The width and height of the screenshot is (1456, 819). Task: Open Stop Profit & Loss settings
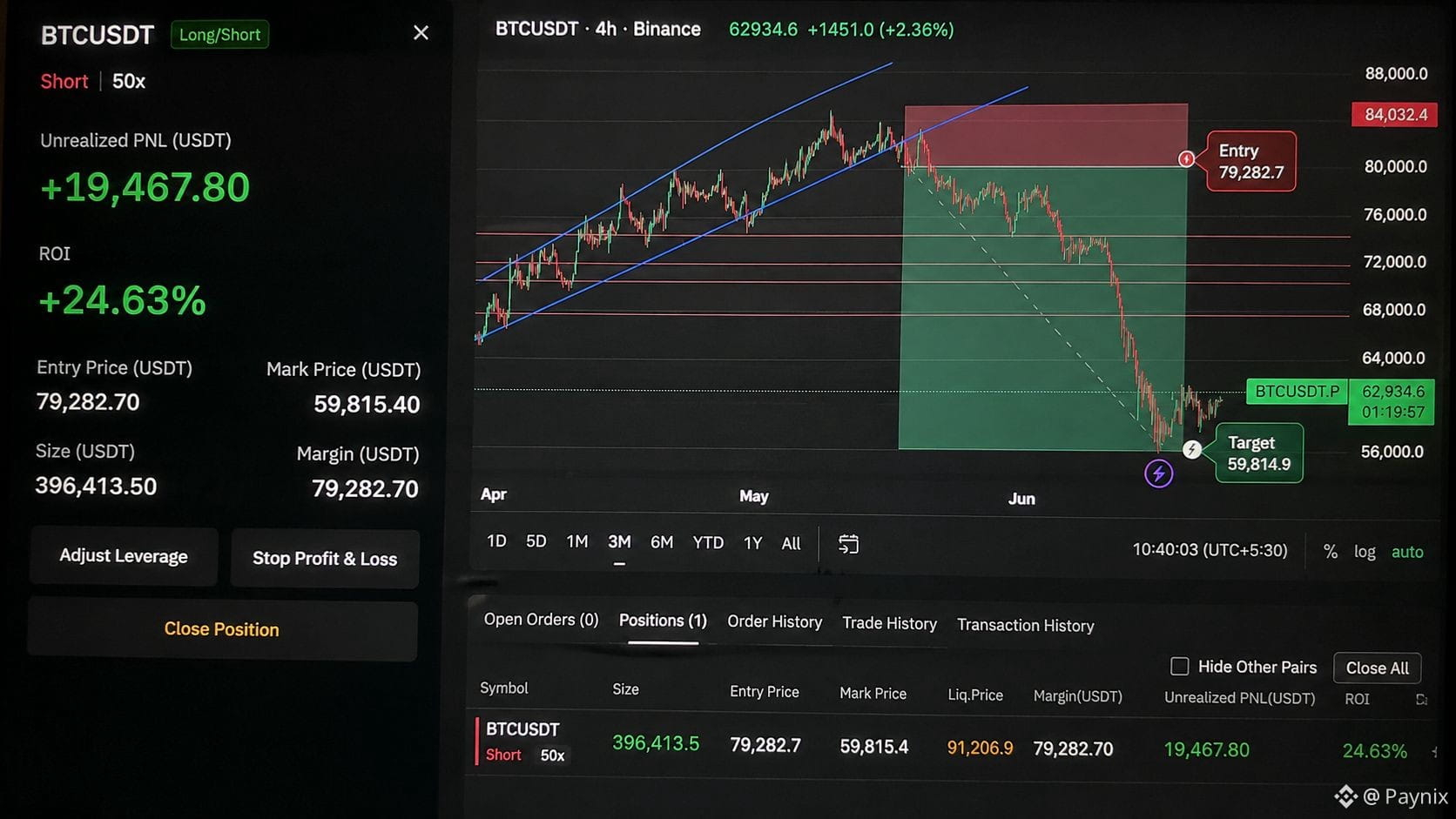[x=325, y=559]
